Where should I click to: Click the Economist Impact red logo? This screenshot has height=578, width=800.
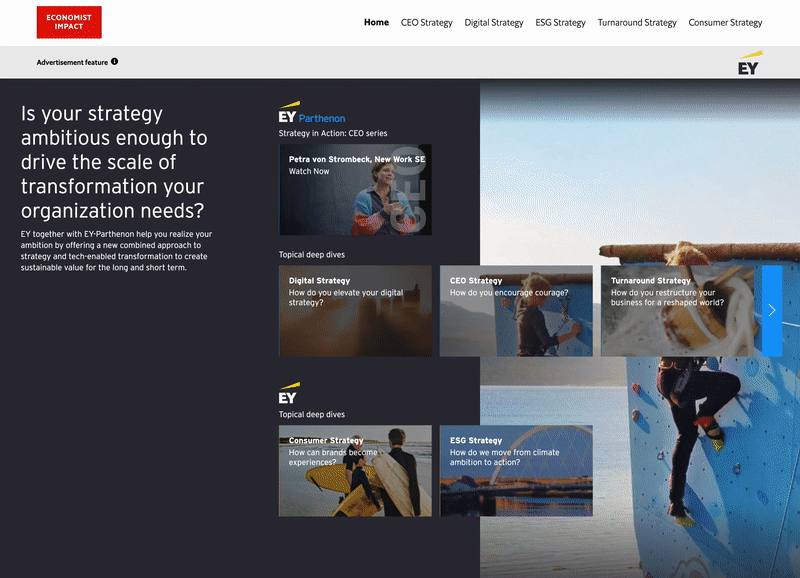(69, 22)
